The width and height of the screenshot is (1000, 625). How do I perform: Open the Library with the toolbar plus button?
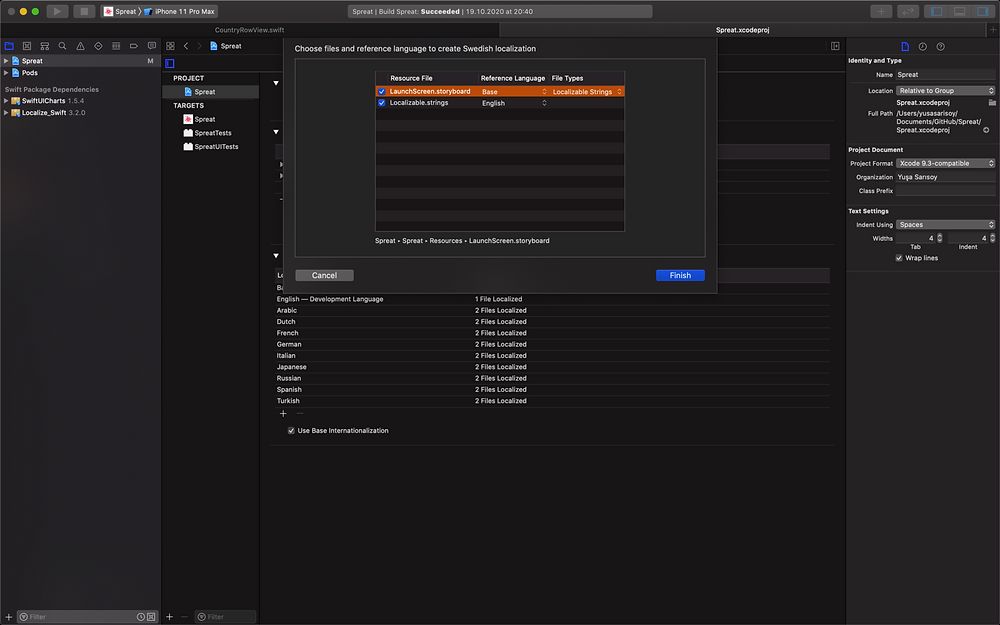(881, 11)
